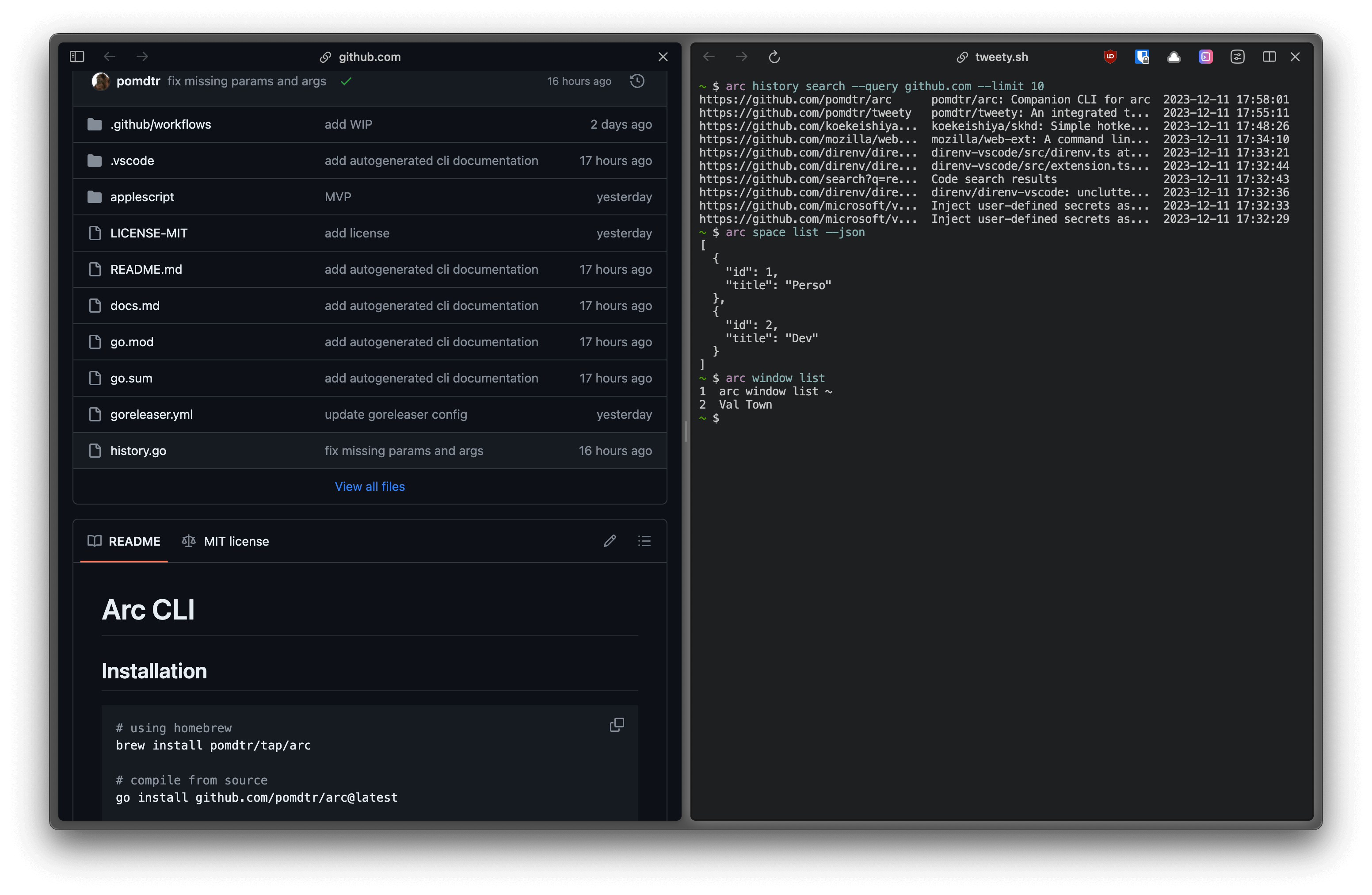The width and height of the screenshot is (1372, 895).
Task: Toggle the sidebar icon in github pane
Action: pos(77,57)
